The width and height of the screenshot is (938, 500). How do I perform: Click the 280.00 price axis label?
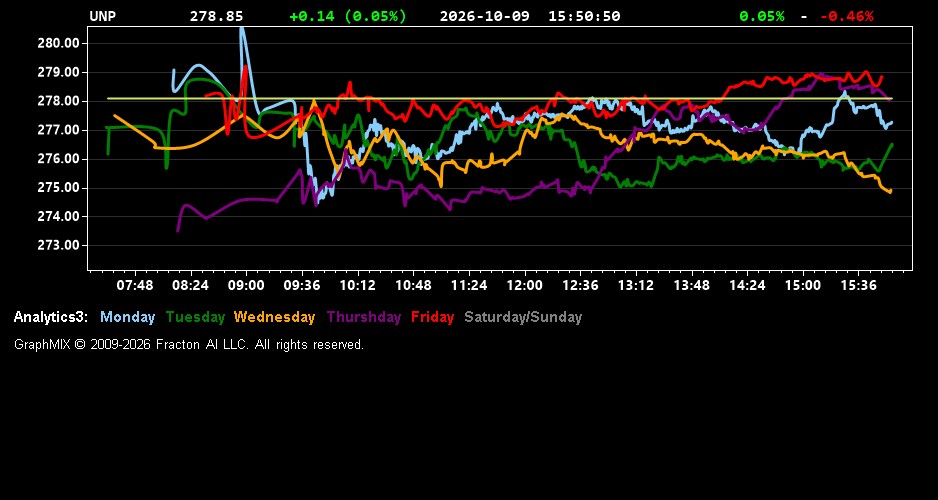pyautogui.click(x=59, y=44)
